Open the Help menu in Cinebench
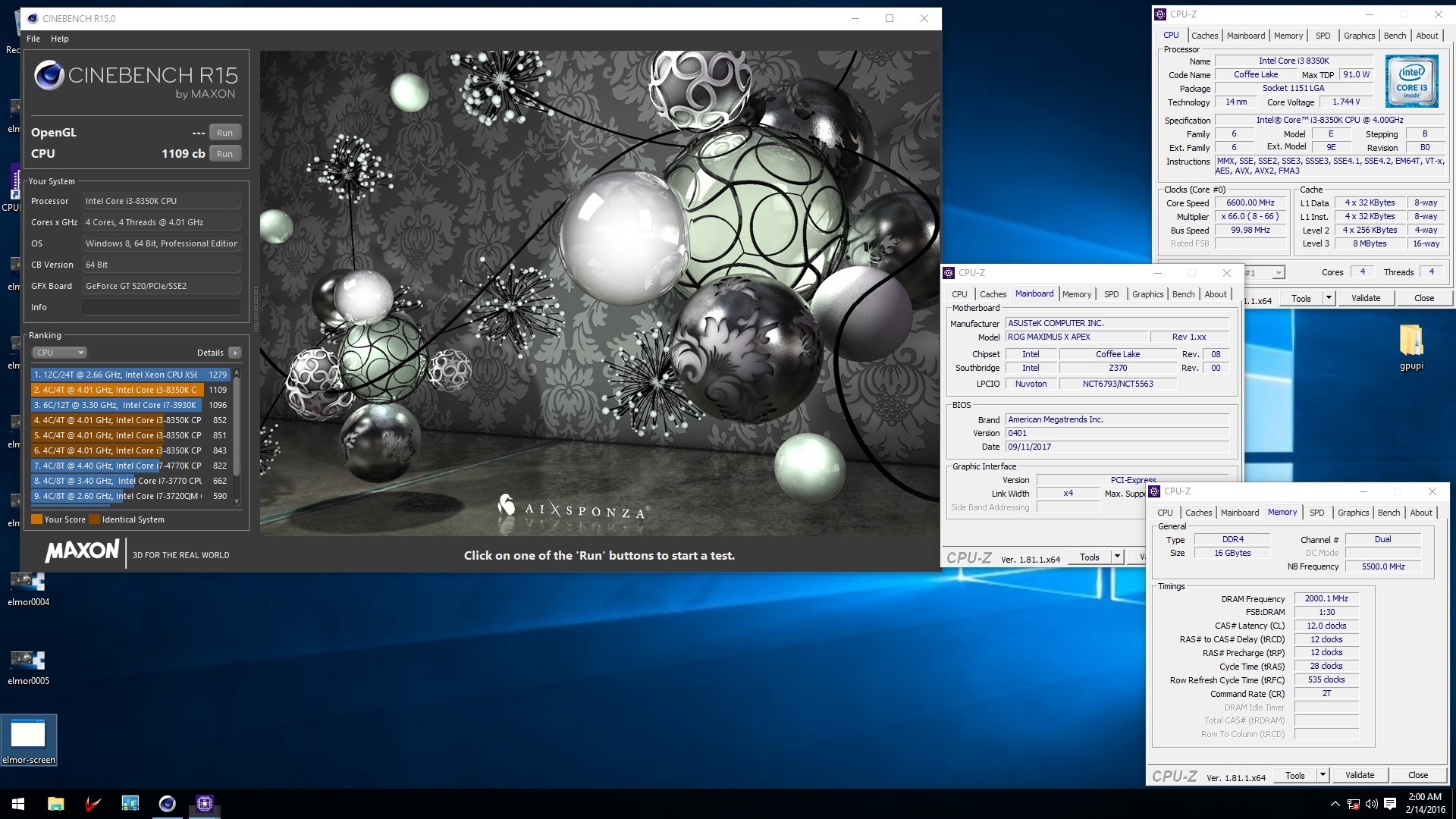 (60, 39)
